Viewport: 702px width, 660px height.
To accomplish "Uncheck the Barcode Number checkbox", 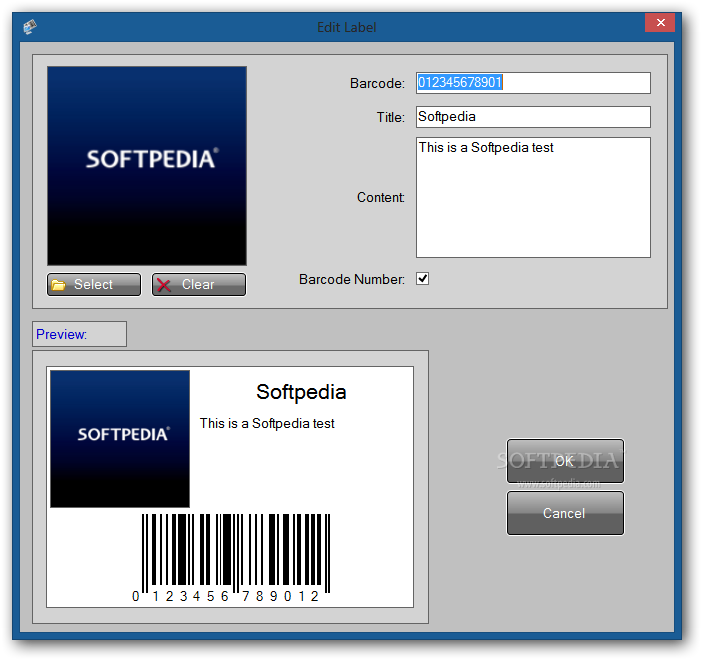I will click(422, 279).
